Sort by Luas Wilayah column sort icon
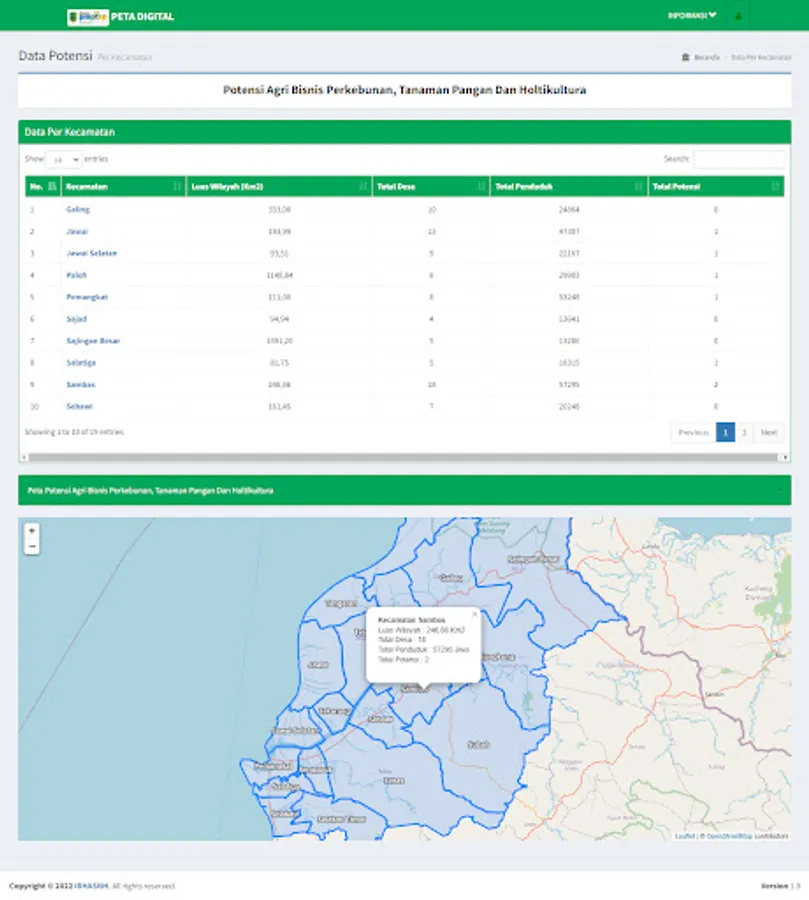 [x=363, y=186]
